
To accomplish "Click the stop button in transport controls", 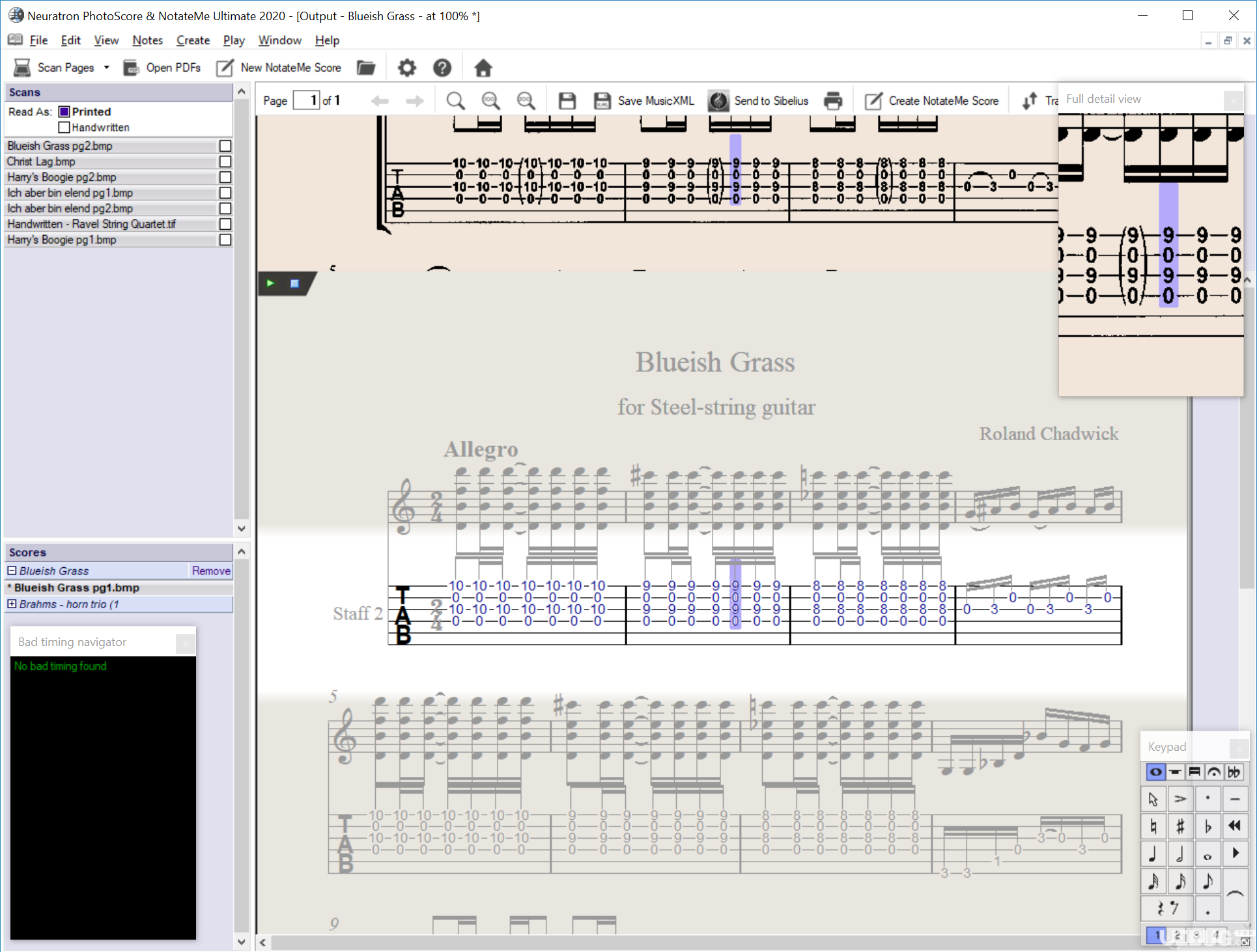I will tap(295, 283).
